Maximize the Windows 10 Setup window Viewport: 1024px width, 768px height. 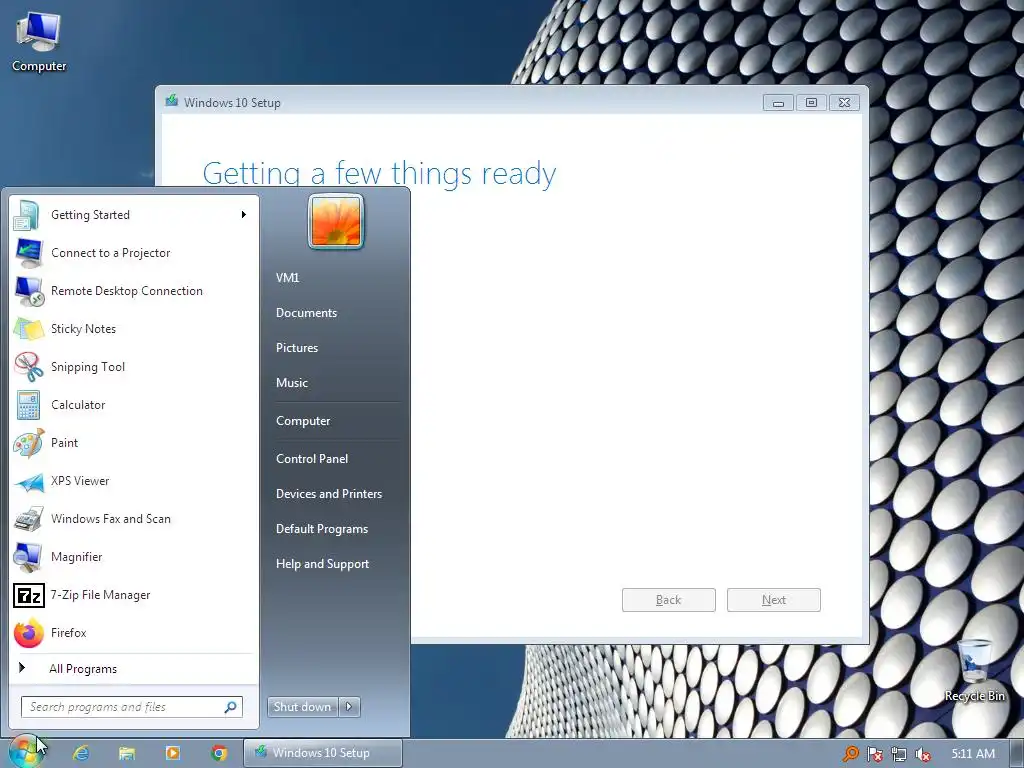(811, 103)
